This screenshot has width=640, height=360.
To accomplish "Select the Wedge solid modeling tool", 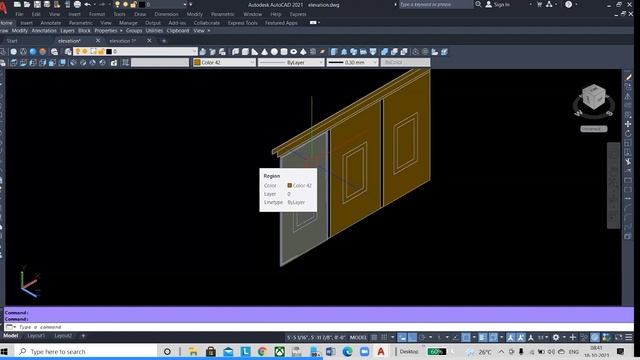I will 255,52.
